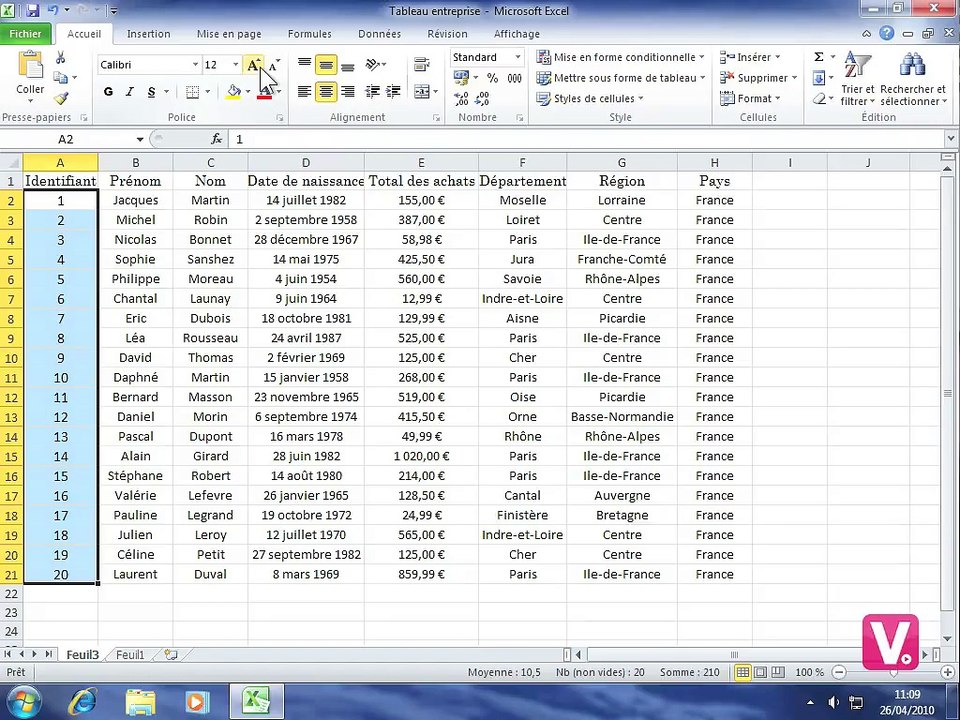
Task: Click the merge and center icon
Action: coord(422,92)
